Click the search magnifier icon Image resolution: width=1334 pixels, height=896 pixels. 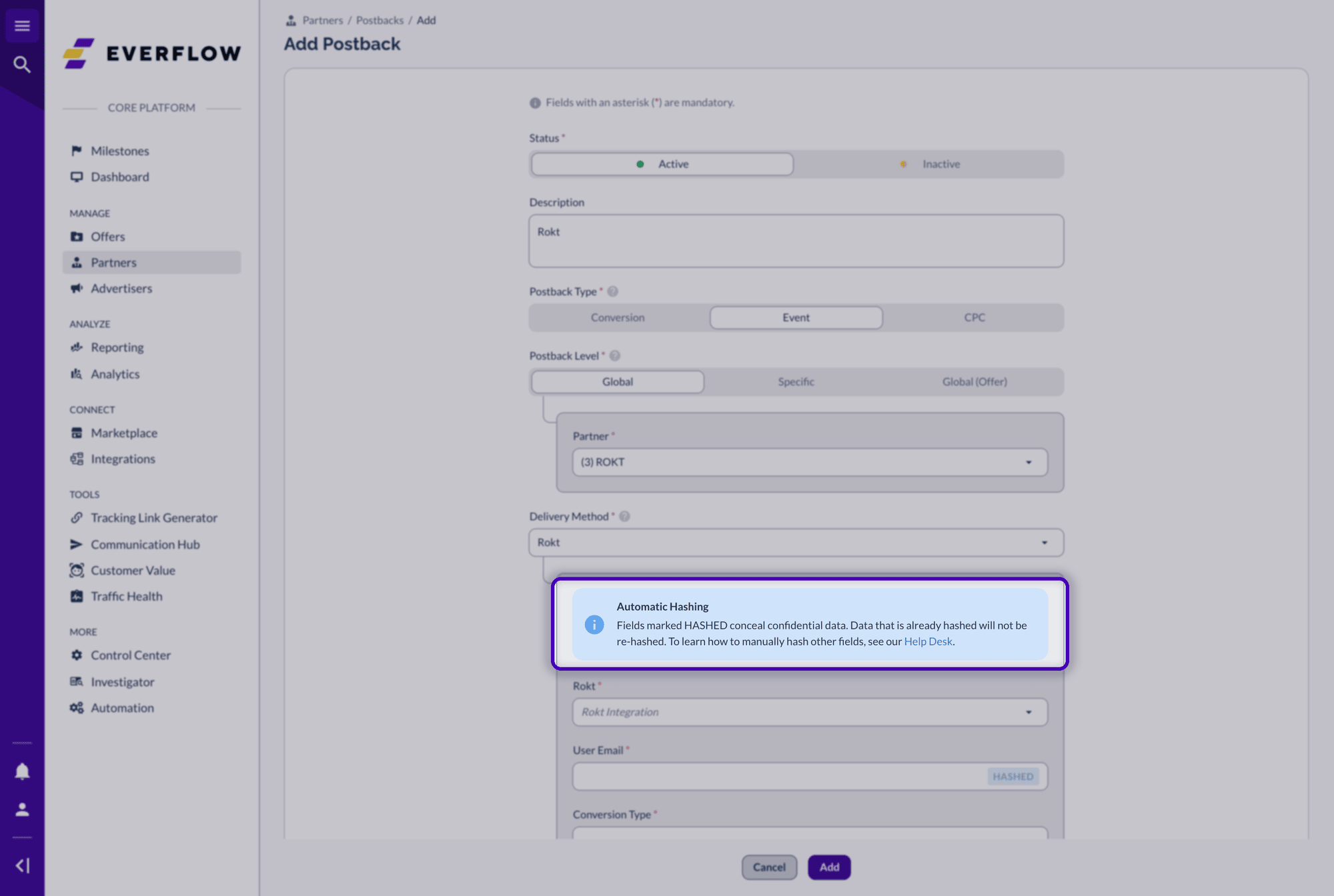tap(22, 65)
